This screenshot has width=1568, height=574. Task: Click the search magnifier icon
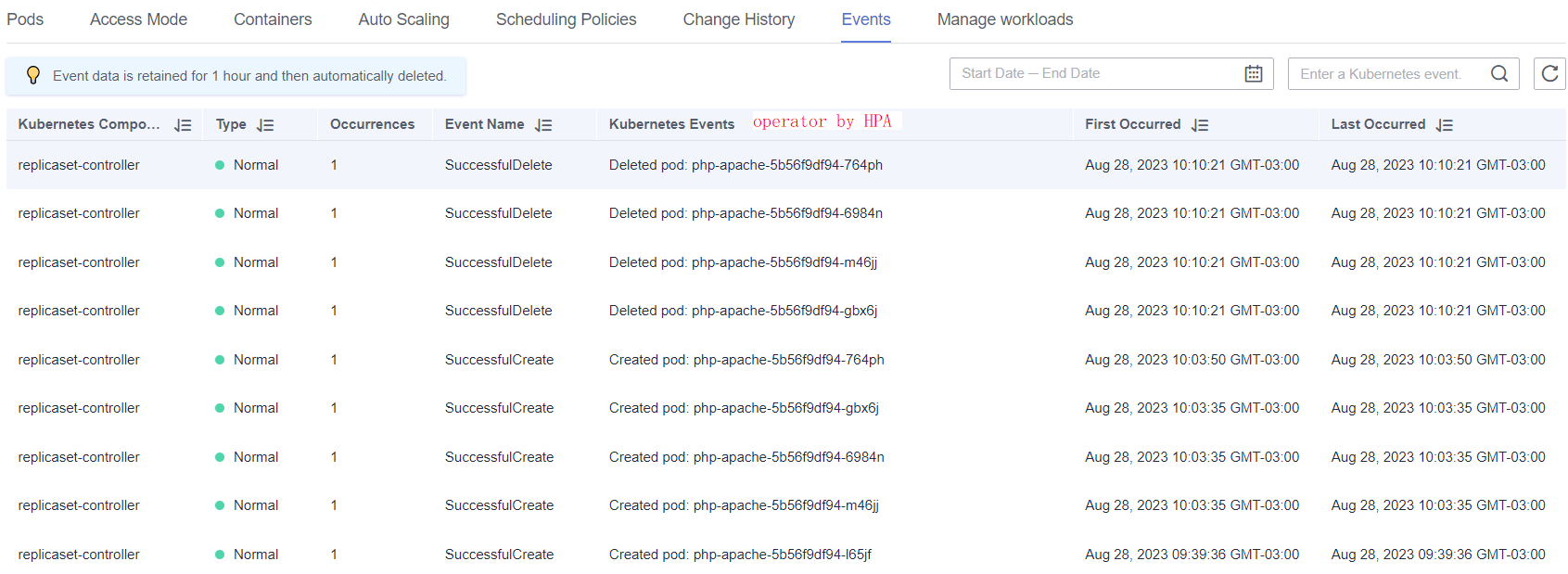[x=1498, y=74]
